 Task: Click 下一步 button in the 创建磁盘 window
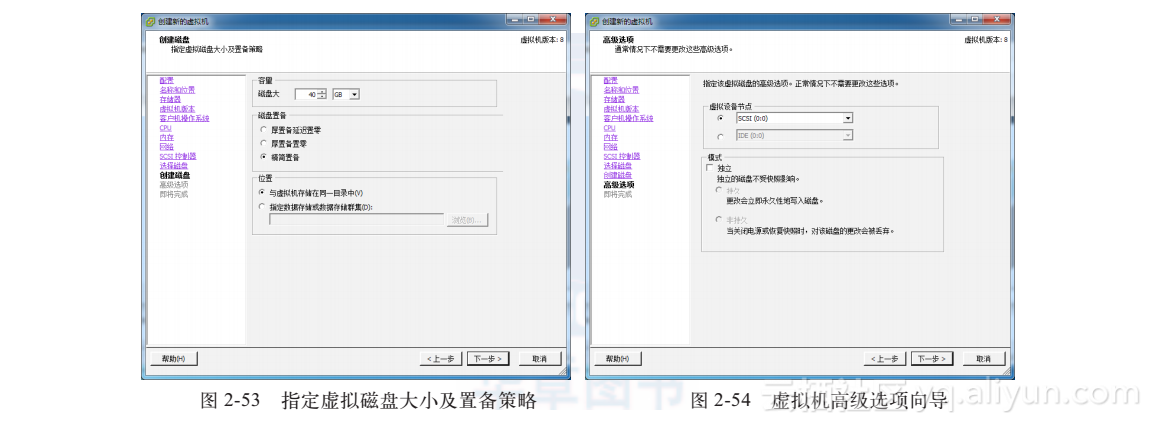(487, 359)
